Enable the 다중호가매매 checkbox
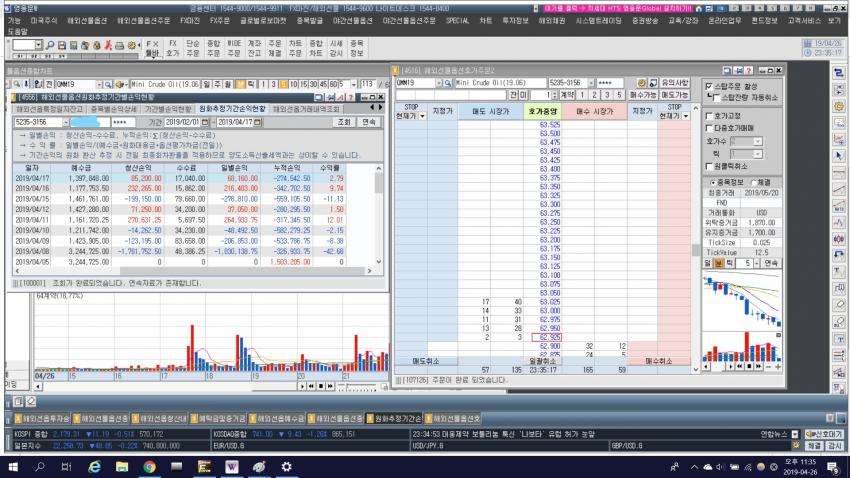 (709, 128)
